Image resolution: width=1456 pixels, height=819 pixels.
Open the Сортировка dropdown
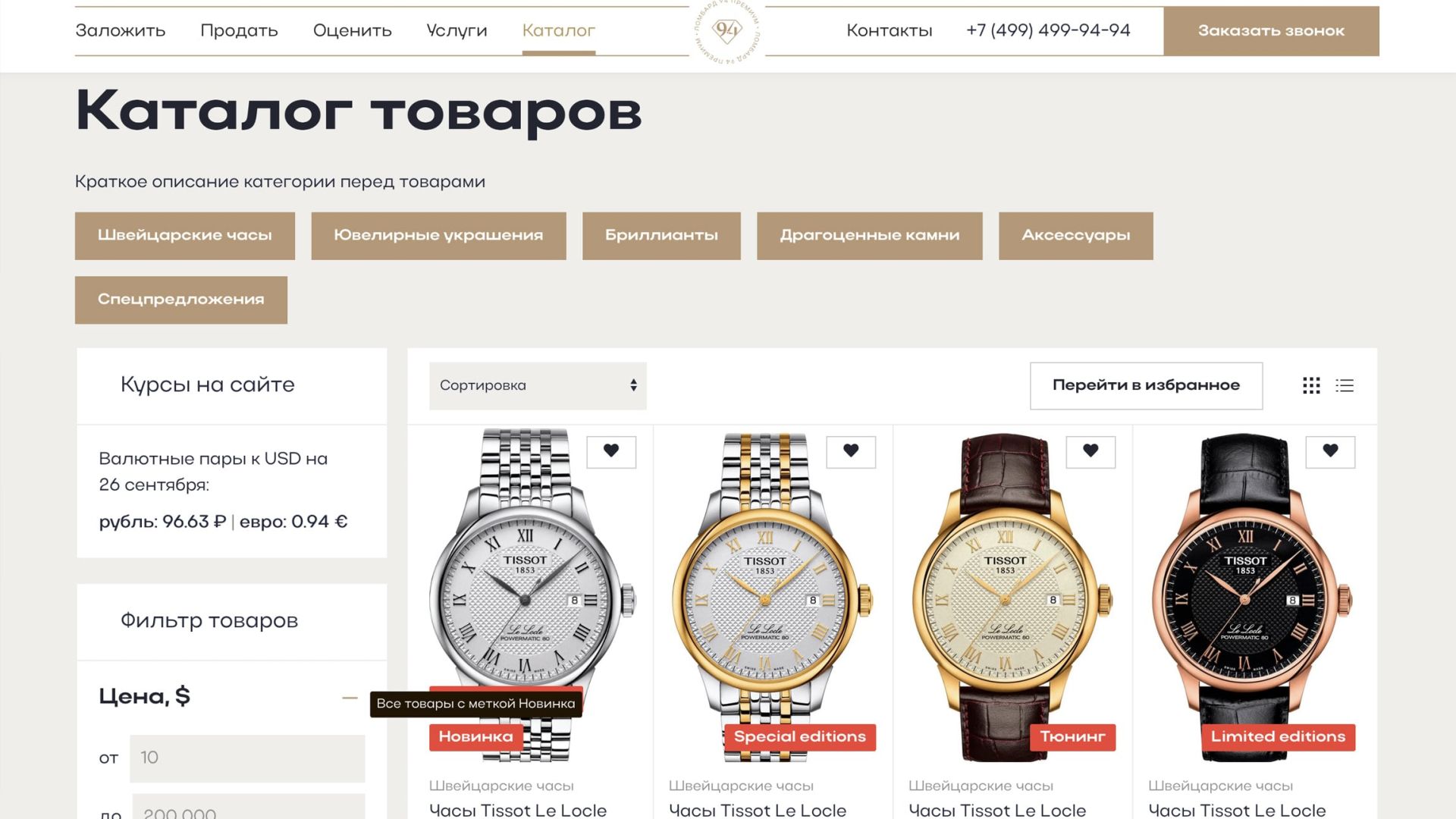(538, 386)
